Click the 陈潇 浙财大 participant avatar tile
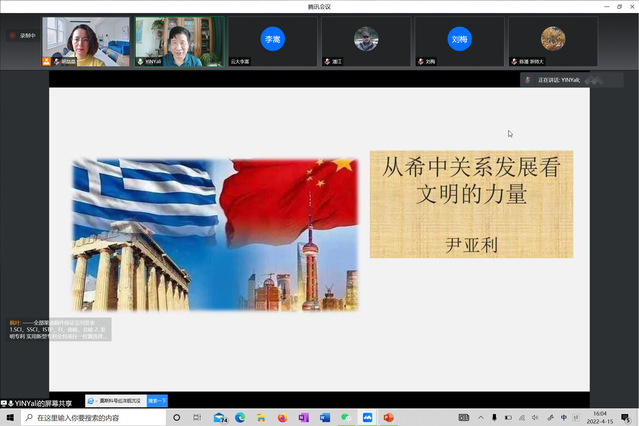The image size is (639, 426). (x=552, y=41)
